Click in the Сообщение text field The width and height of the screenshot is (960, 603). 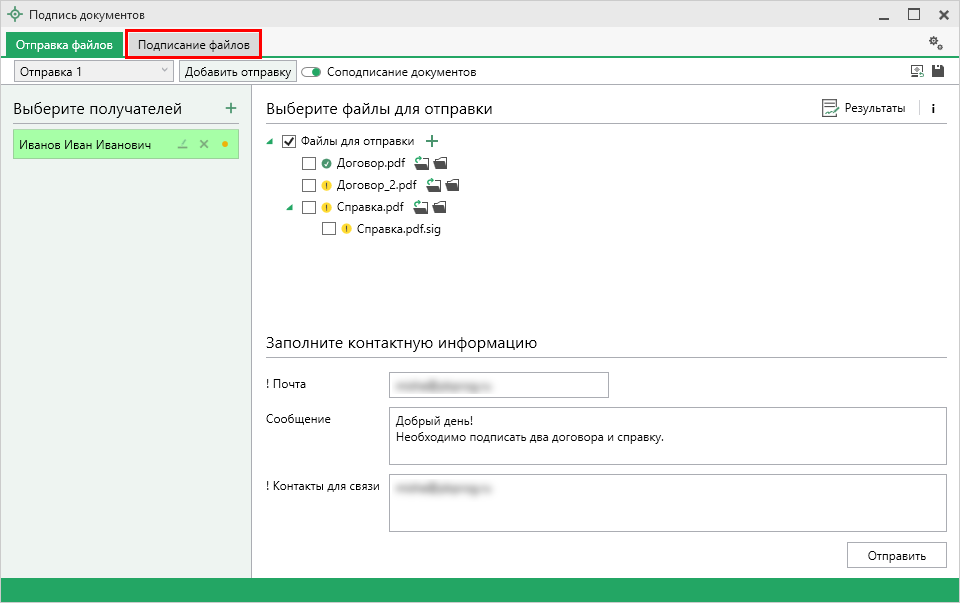(667, 435)
